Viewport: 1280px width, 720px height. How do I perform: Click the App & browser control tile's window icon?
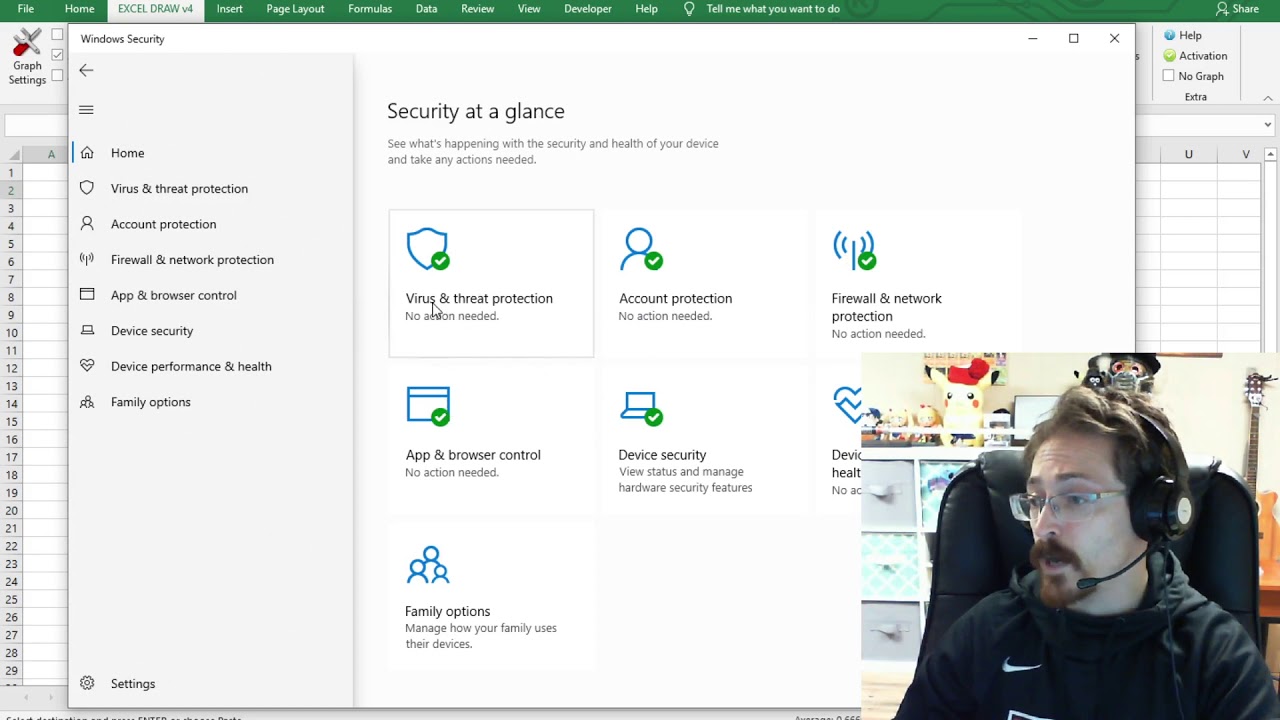coord(428,406)
